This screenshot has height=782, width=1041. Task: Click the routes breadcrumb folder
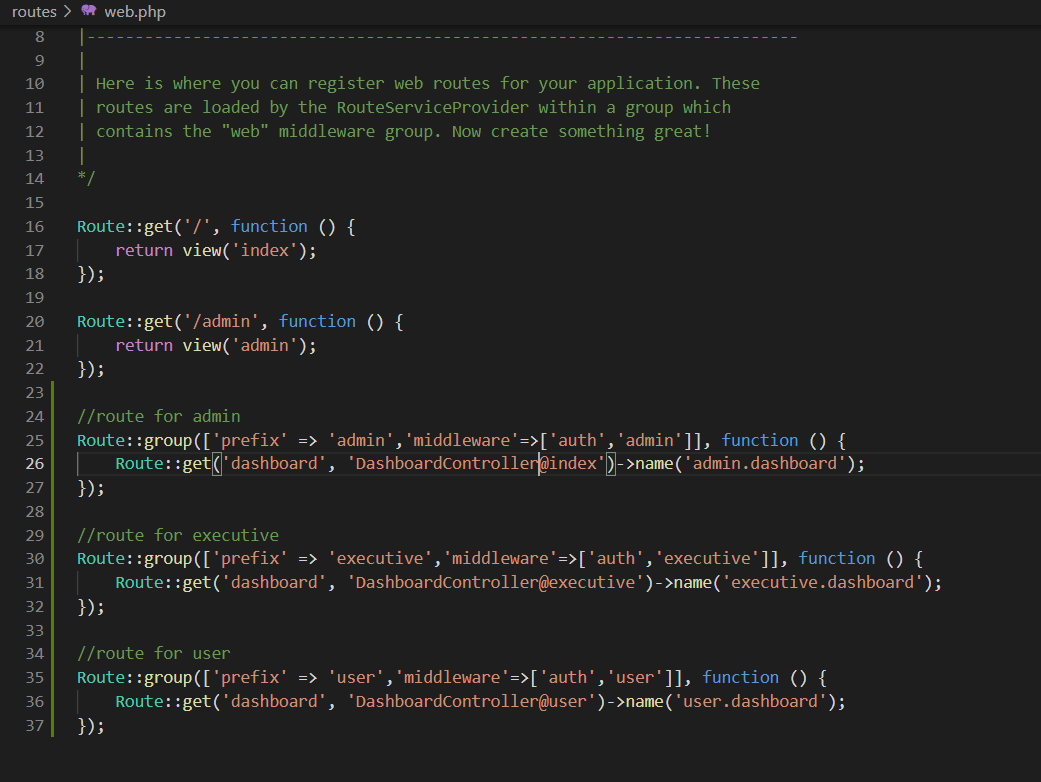35,11
